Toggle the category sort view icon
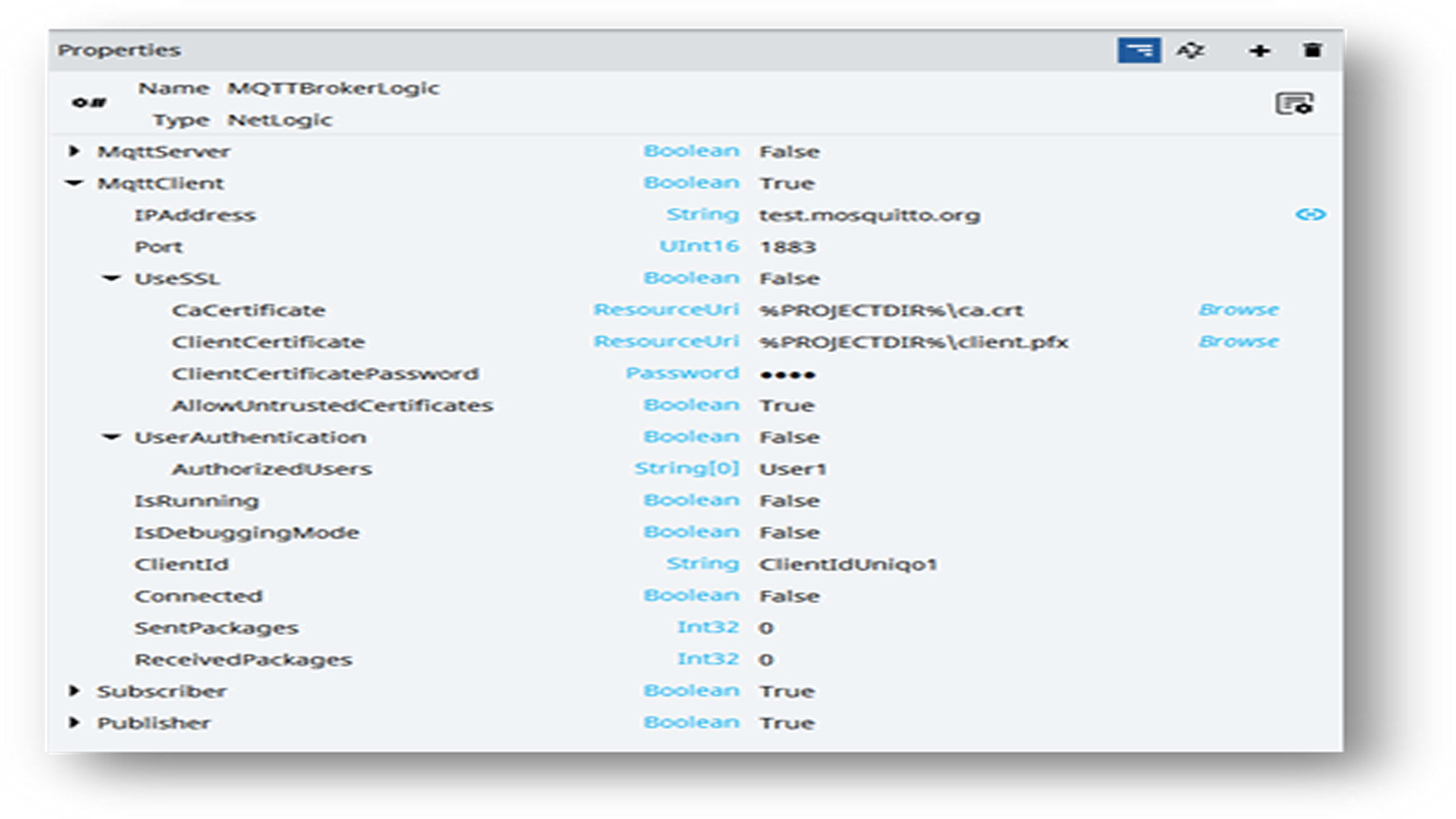The height and width of the screenshot is (819, 1456). (1139, 50)
